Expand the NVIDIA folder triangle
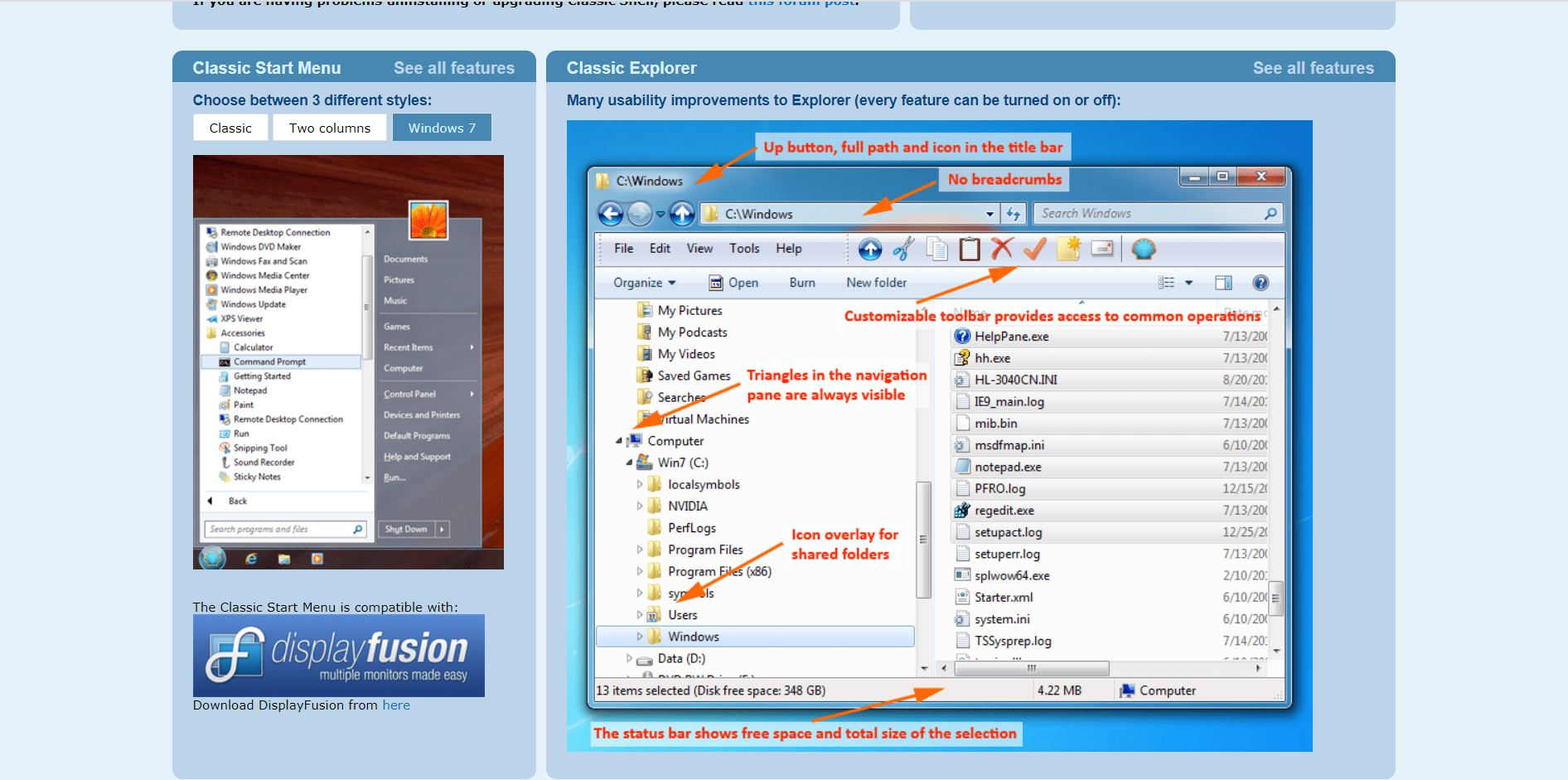 [x=639, y=506]
